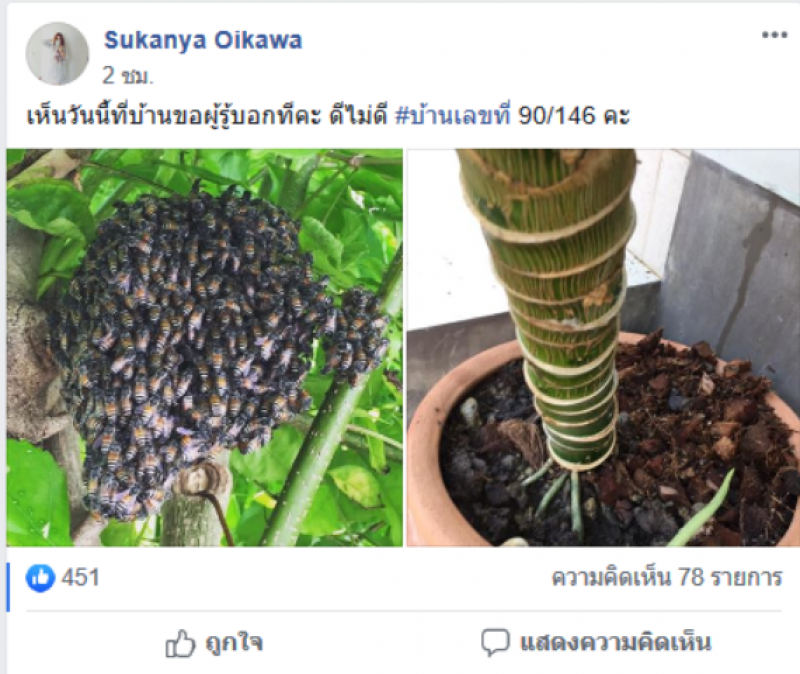Click the house number 90/146 in caption
This screenshot has height=674, width=800.
[557, 116]
